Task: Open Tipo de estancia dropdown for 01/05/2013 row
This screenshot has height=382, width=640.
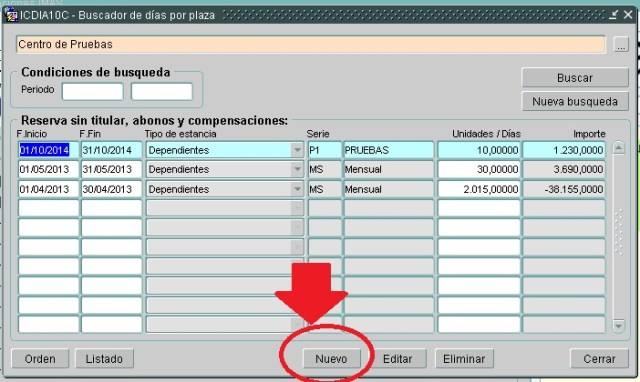Action: (x=298, y=169)
